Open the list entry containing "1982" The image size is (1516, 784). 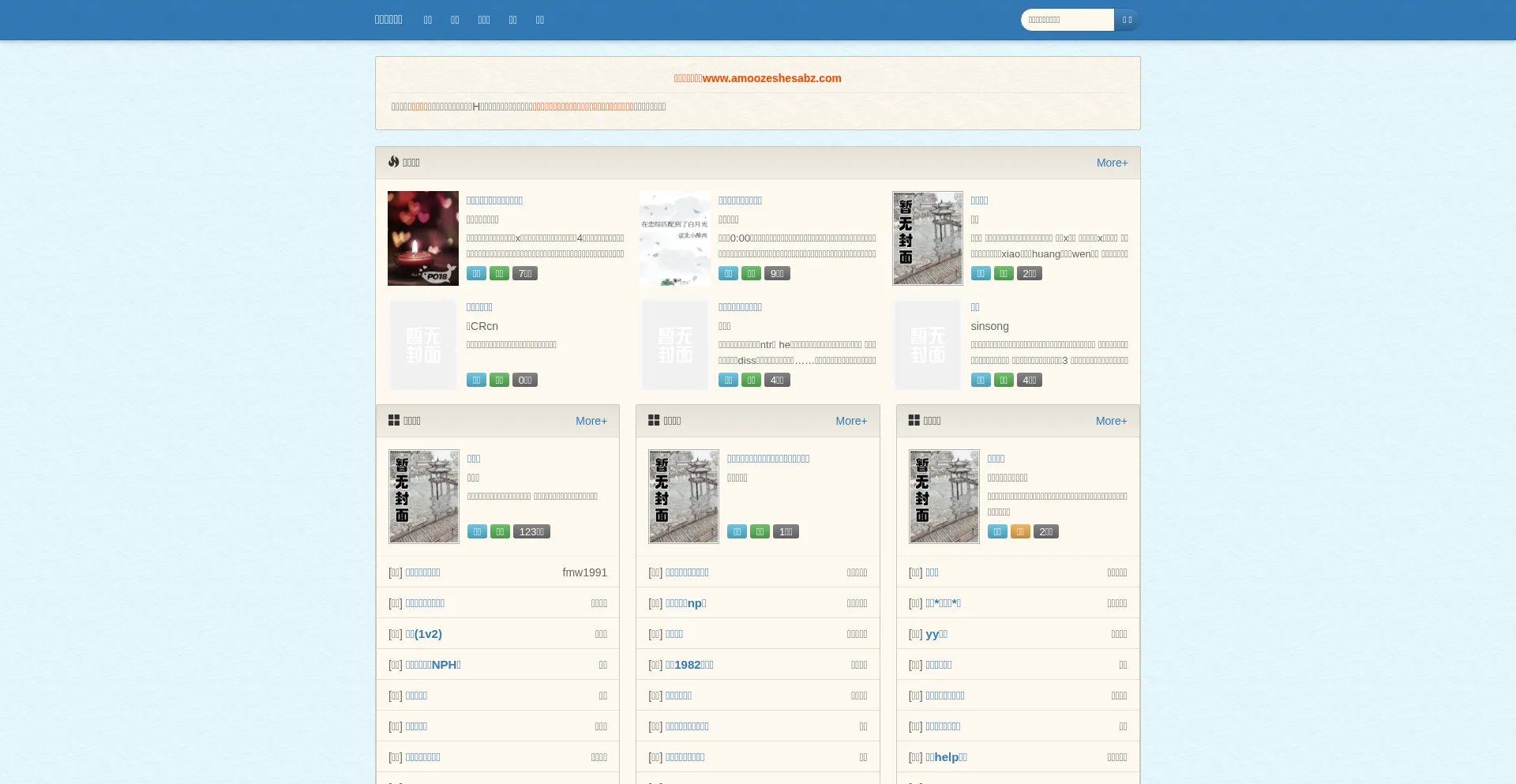[x=689, y=665]
